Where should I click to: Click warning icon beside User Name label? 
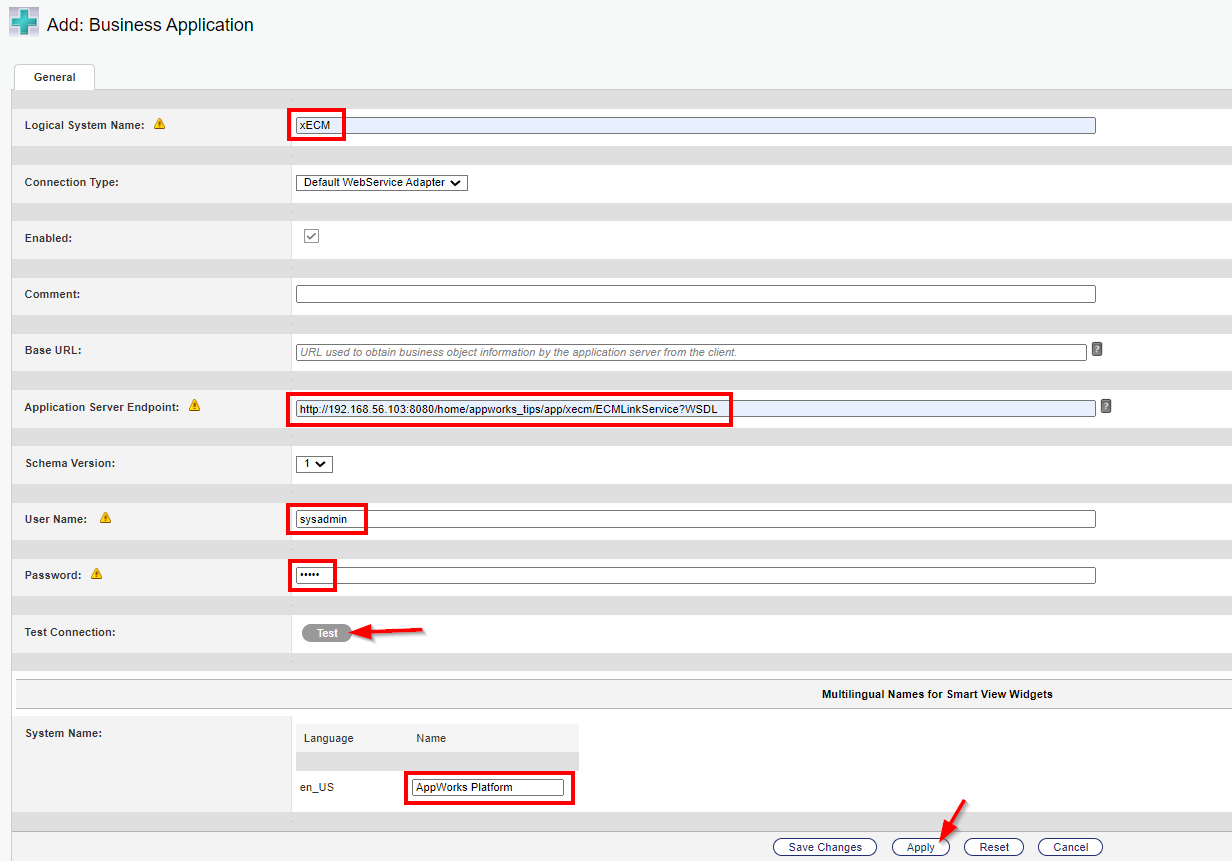105,518
